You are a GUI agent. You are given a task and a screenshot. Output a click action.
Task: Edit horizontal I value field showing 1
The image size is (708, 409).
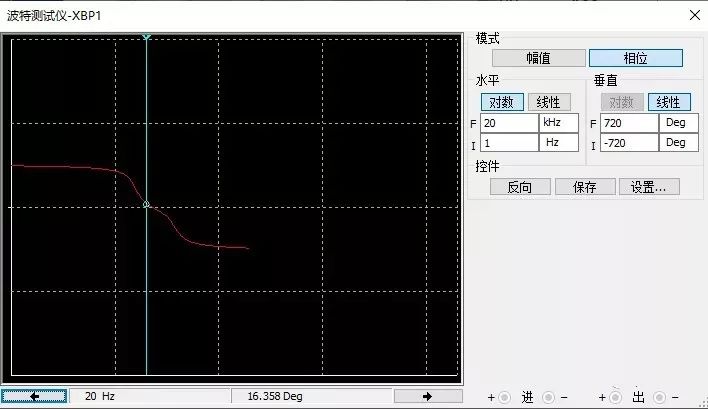pyautogui.click(x=509, y=143)
